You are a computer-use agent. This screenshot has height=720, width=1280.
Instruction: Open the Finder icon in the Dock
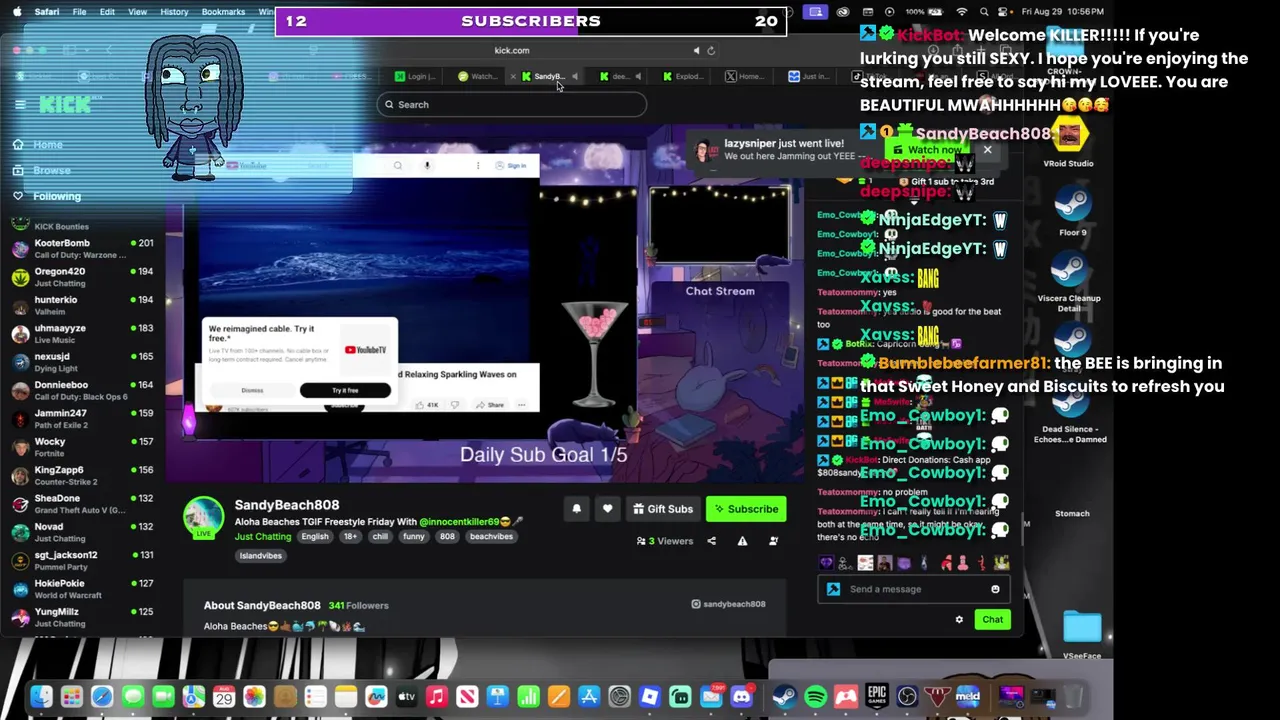click(41, 697)
